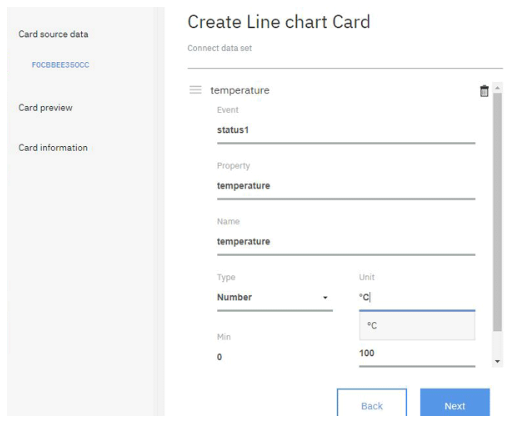Click the Event field containing status1

coord(346,130)
